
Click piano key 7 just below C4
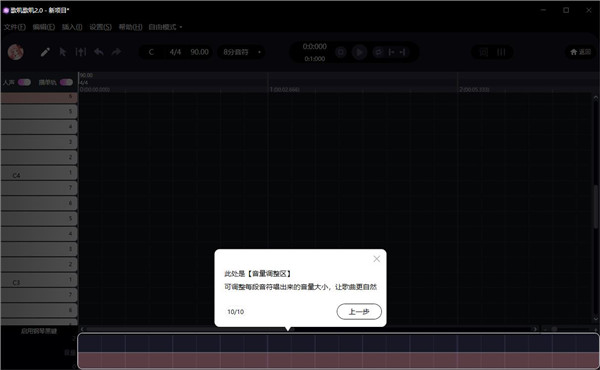[39, 188]
